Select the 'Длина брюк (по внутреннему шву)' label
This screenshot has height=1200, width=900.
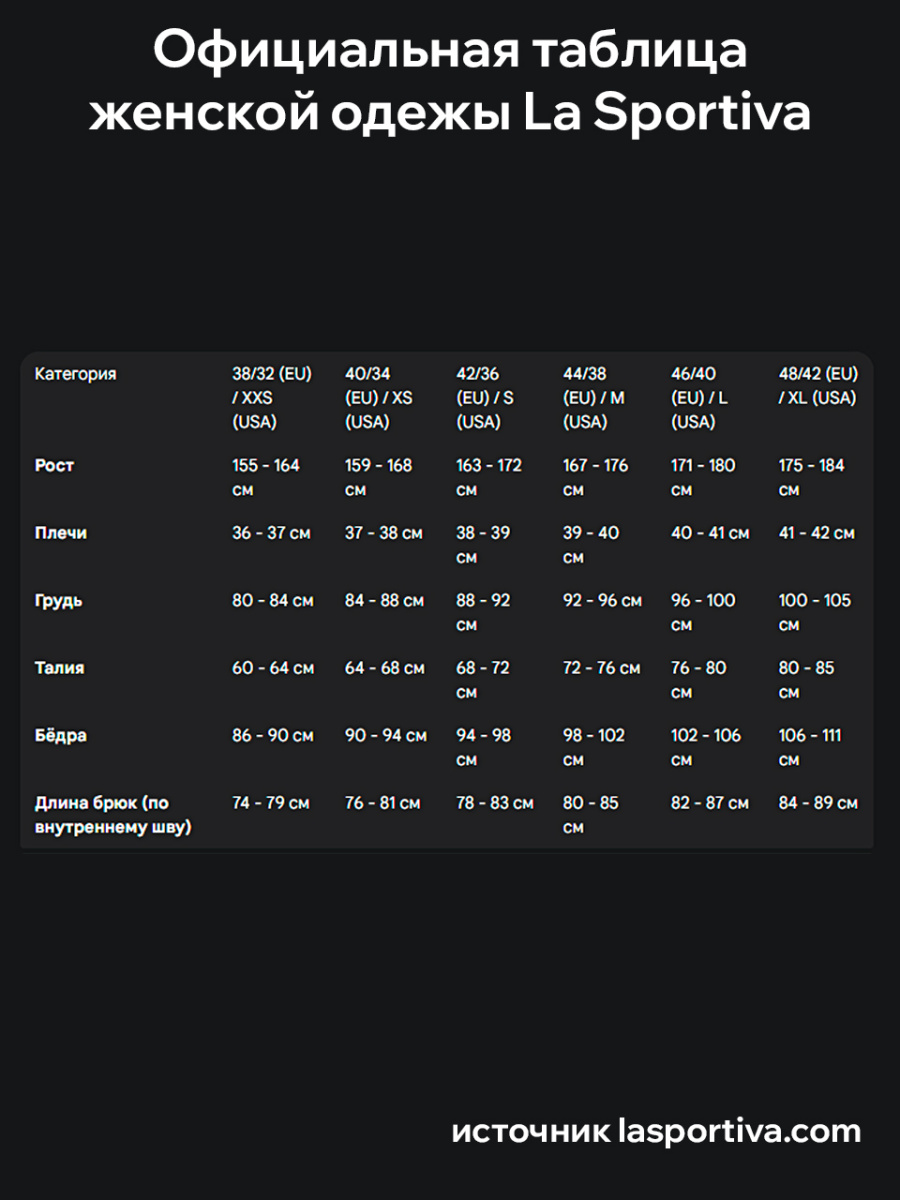pyautogui.click(x=113, y=815)
